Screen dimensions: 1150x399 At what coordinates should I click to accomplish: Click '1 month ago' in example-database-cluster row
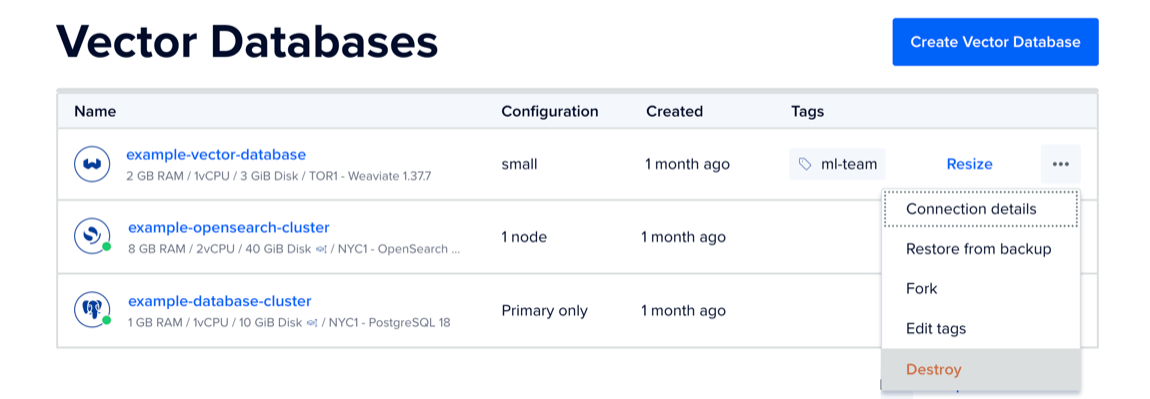click(x=684, y=311)
